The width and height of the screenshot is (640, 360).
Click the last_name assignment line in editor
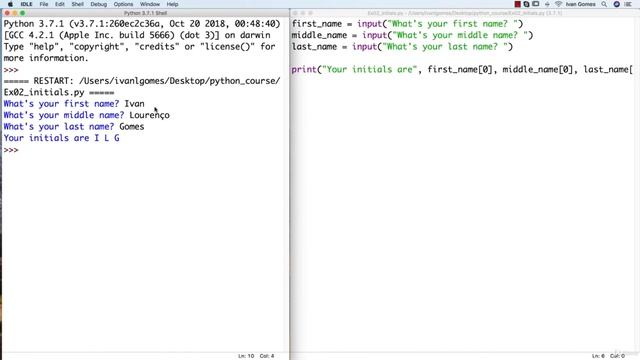click(402, 47)
